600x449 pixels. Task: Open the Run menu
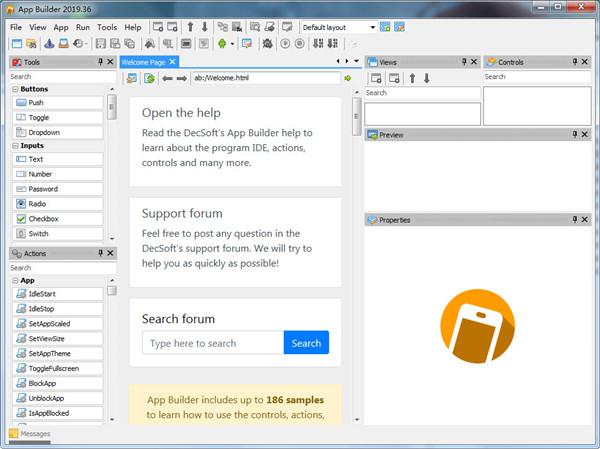tap(83, 28)
